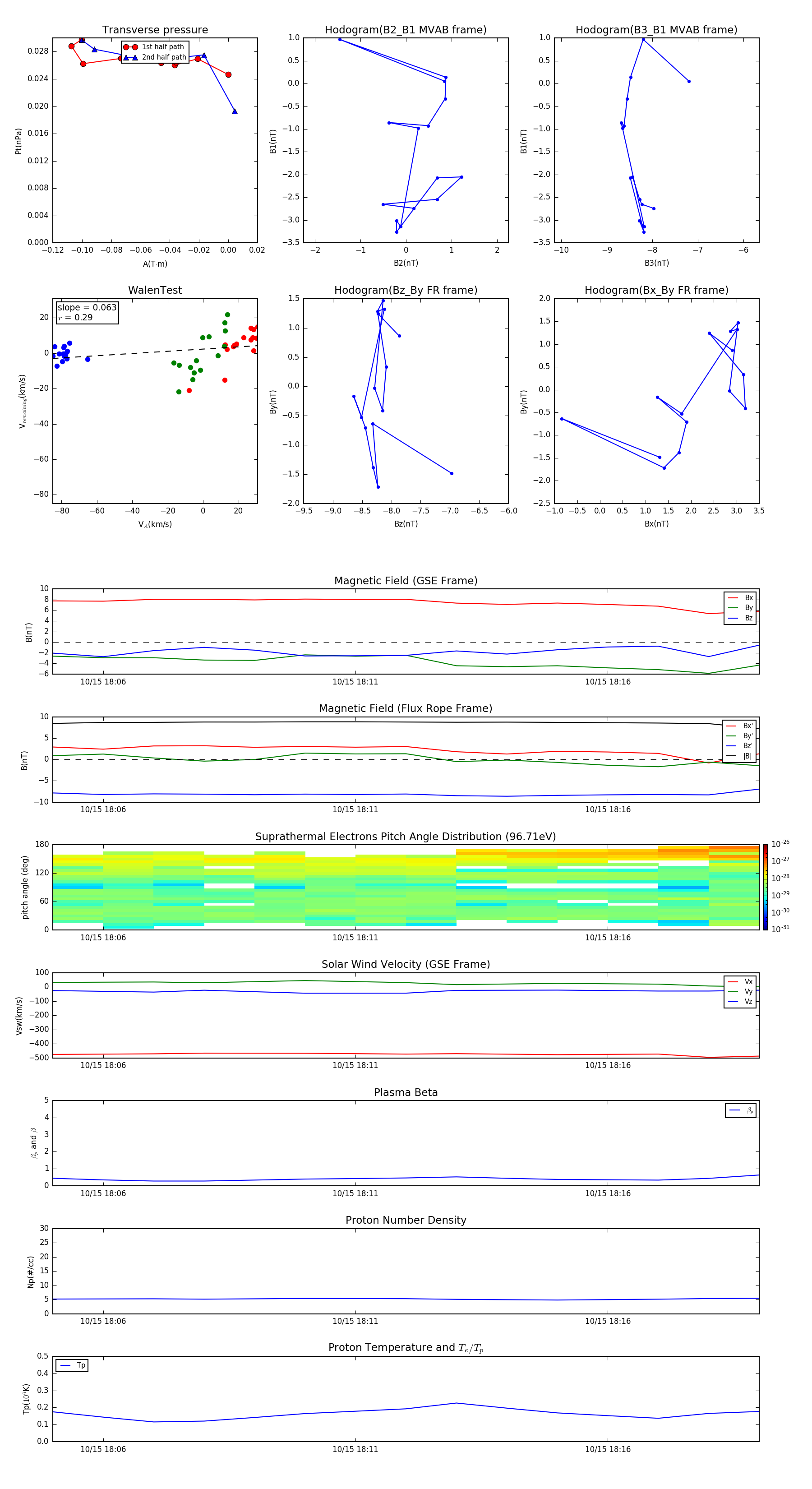Click the "Magnetic Field (GSE Frame)" title
Screen dimensions: 812x1489
click(x=406, y=581)
